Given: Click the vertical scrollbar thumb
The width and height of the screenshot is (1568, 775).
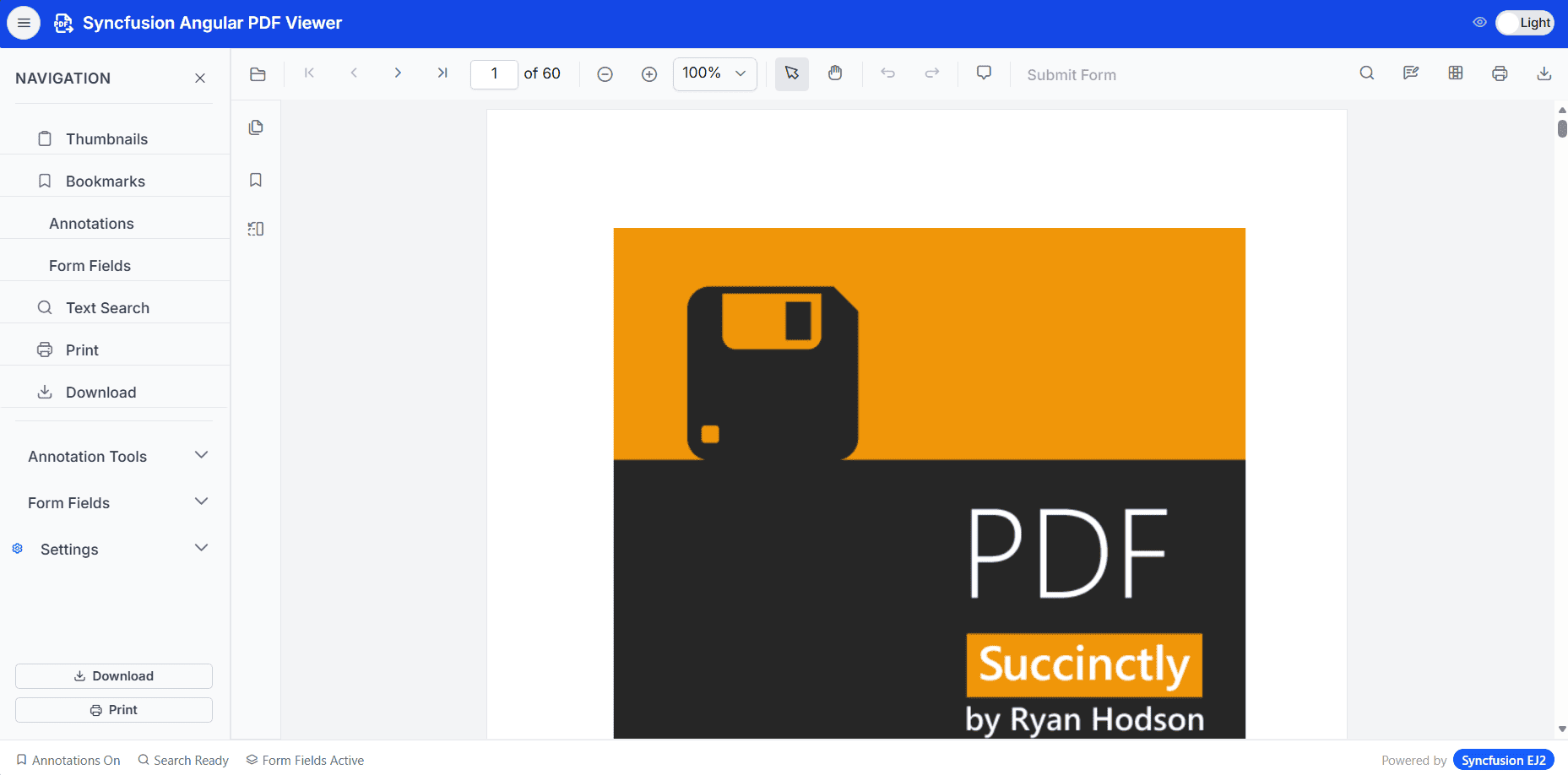Looking at the screenshot, I should (x=1562, y=128).
